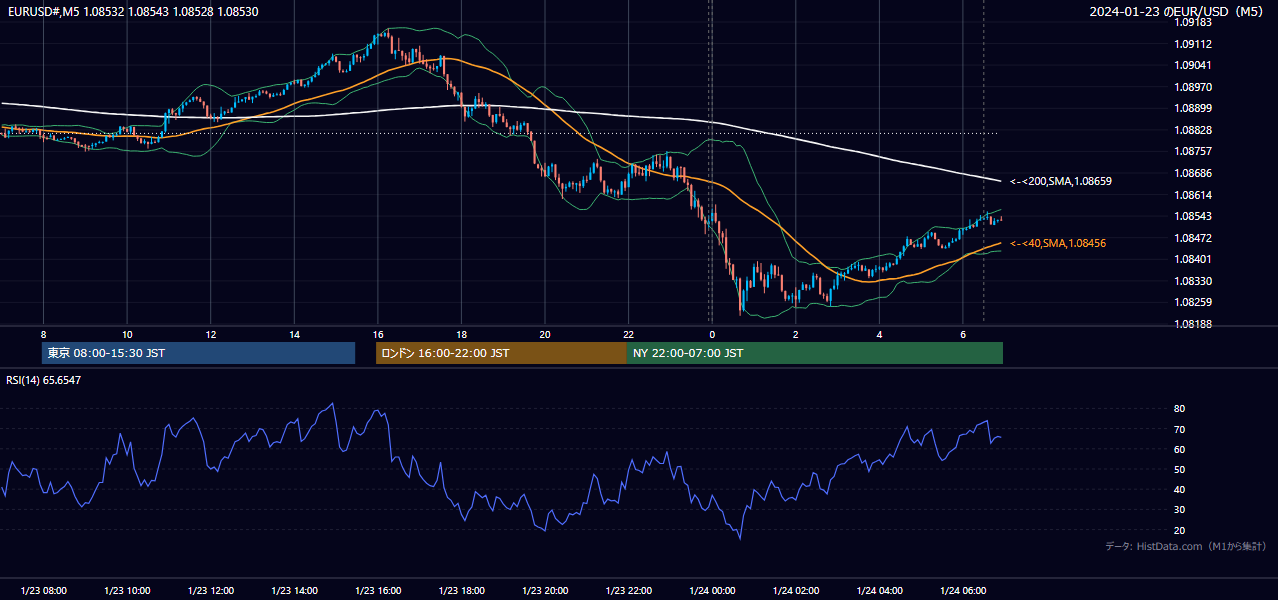Click the 1/23 08:00 bottom time label
This screenshot has height=600, width=1278.
click(43, 591)
